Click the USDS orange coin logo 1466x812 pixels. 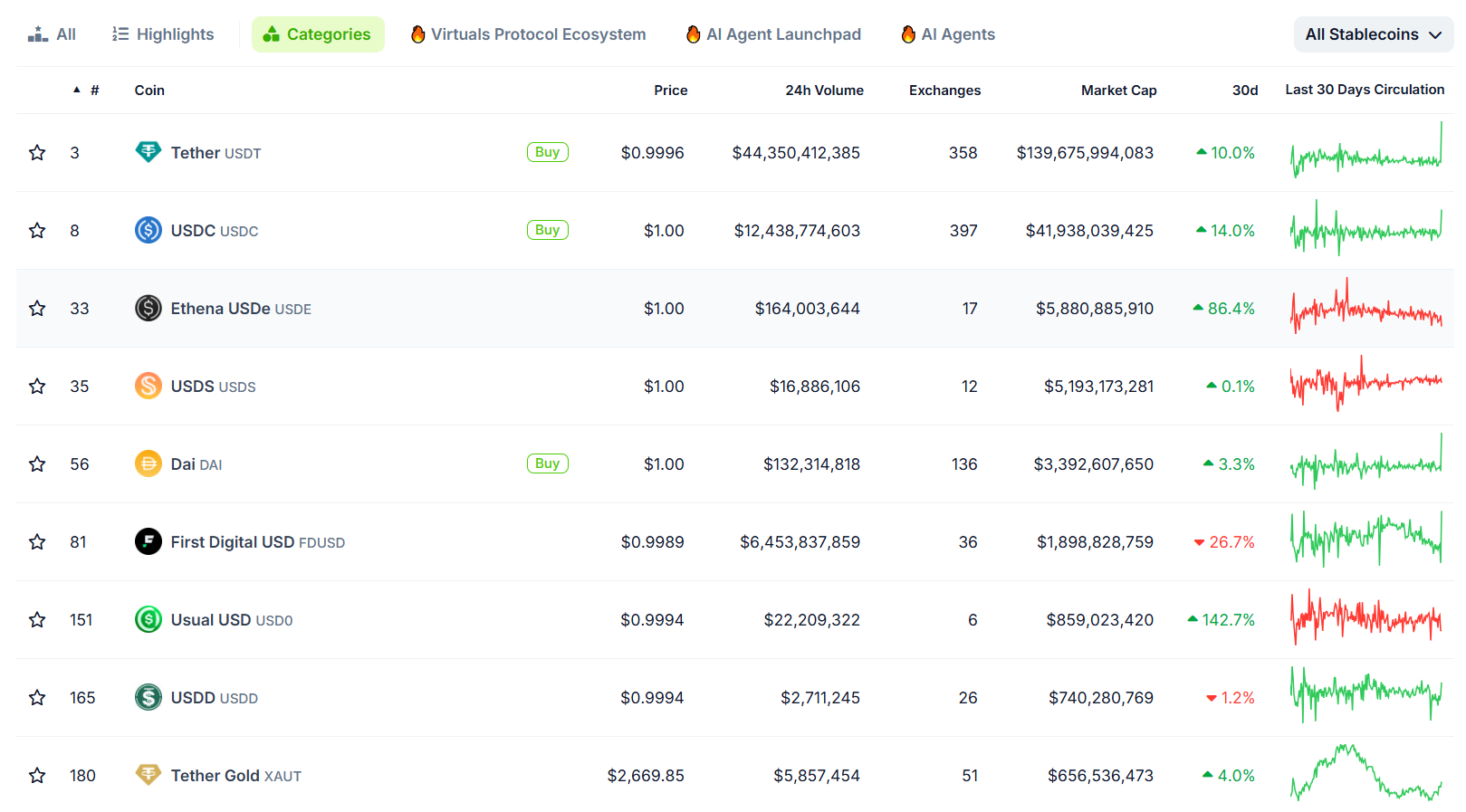click(149, 386)
